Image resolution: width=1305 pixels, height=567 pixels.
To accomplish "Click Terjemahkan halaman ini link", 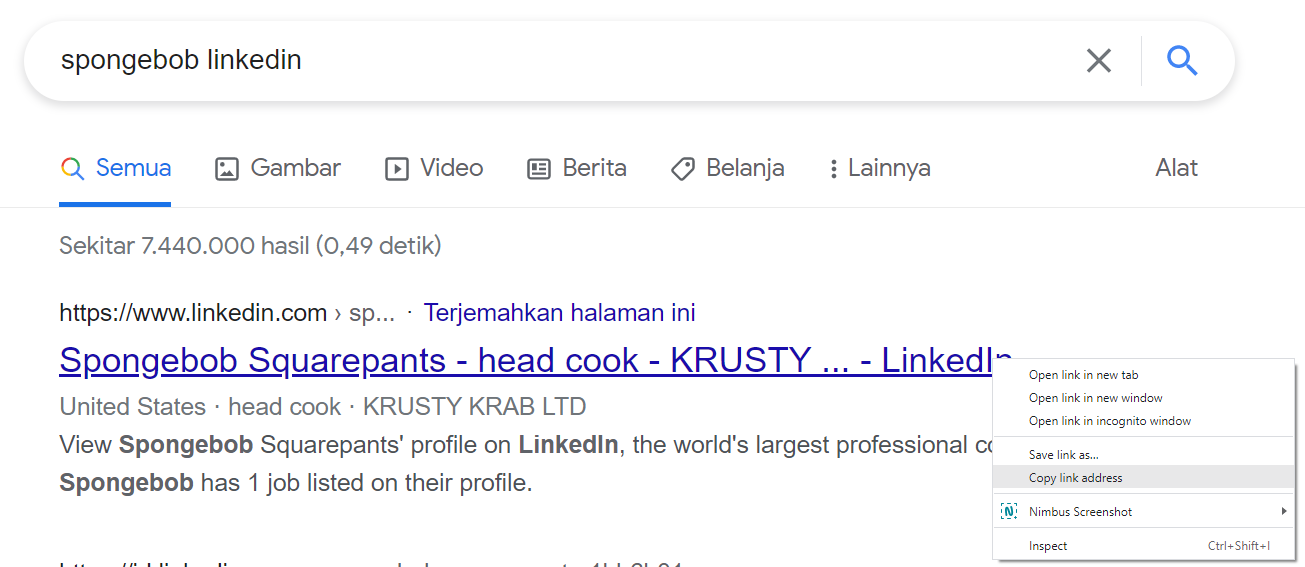I will [x=559, y=313].
